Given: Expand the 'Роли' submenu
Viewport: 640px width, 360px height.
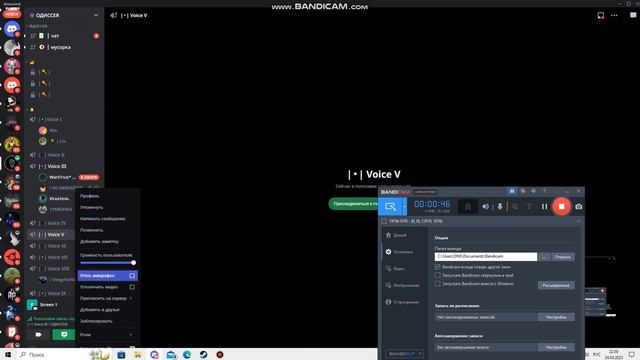Looking at the screenshot, I should (x=107, y=335).
